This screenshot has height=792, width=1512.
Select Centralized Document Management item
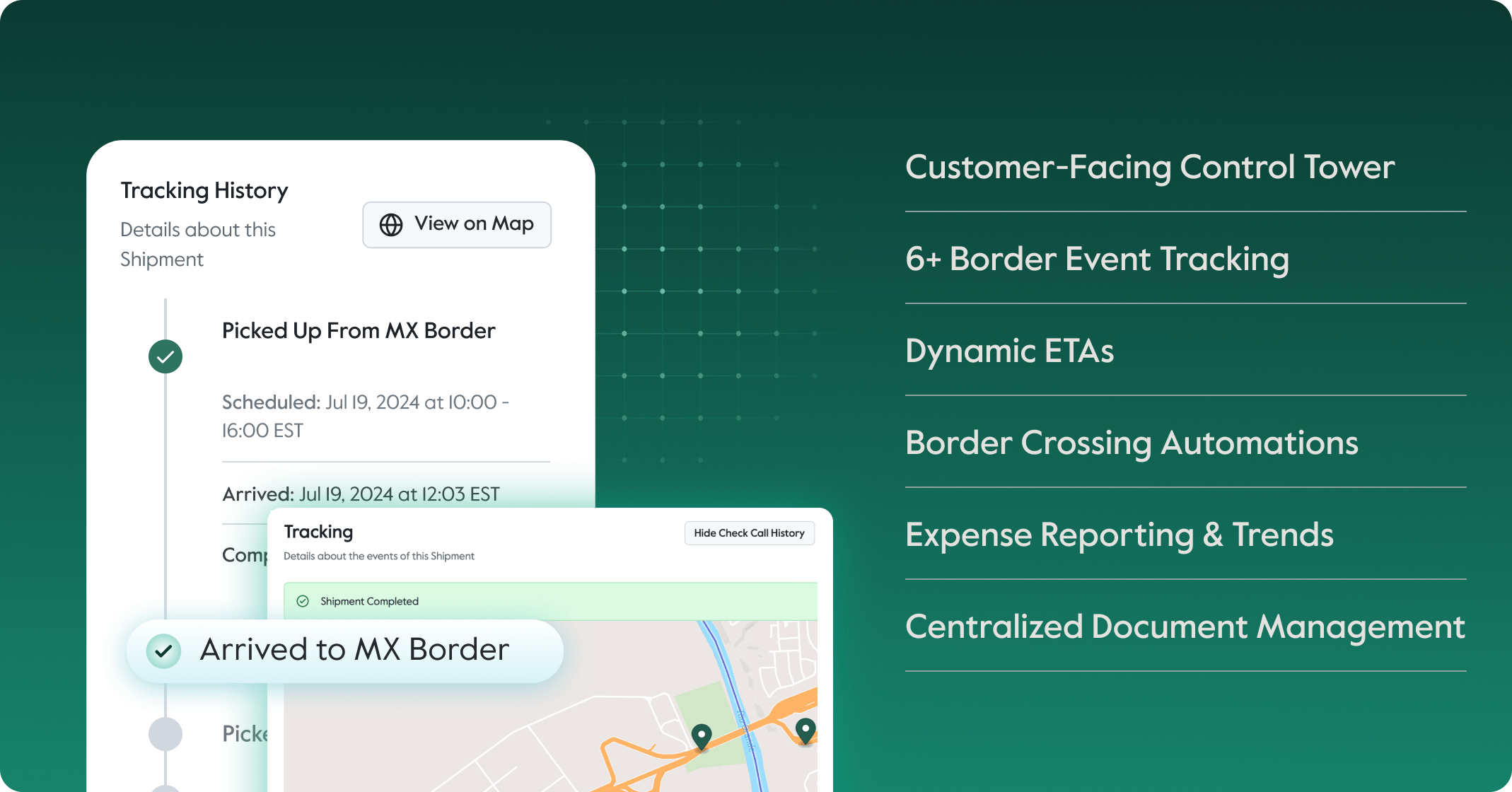[x=1185, y=627]
